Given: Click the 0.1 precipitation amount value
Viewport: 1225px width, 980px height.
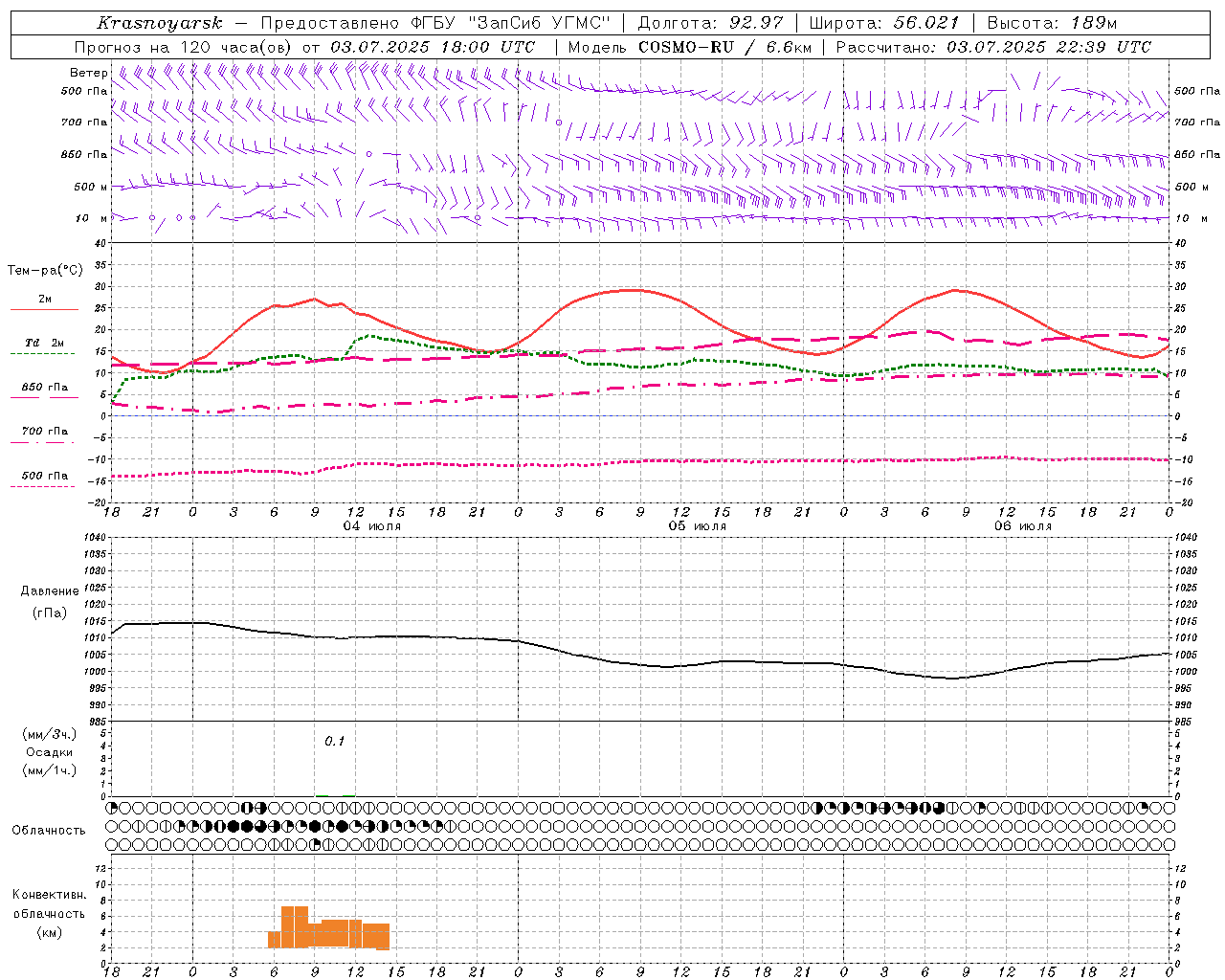Looking at the screenshot, I should (x=334, y=741).
